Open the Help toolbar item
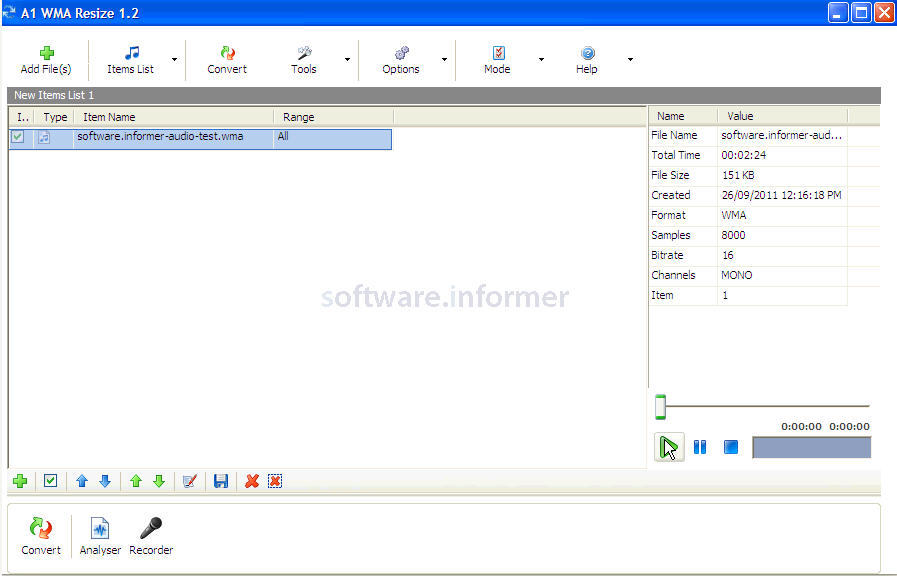This screenshot has height=576, width=897. (x=587, y=60)
